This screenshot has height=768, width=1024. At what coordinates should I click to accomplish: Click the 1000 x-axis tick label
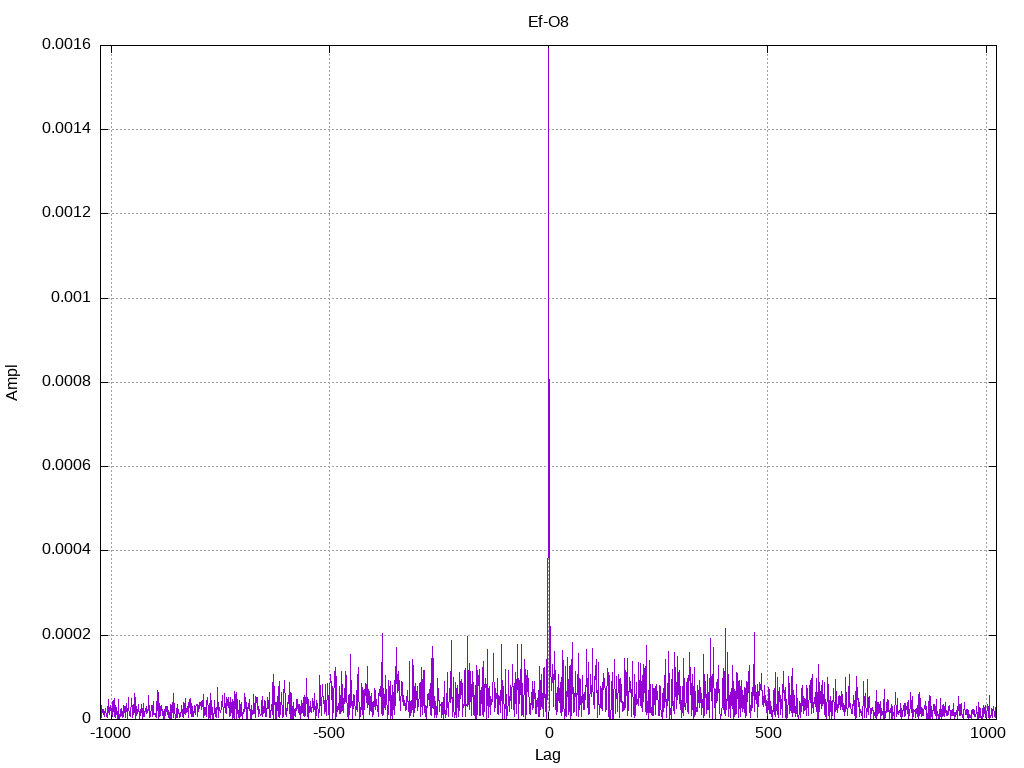[x=987, y=733]
